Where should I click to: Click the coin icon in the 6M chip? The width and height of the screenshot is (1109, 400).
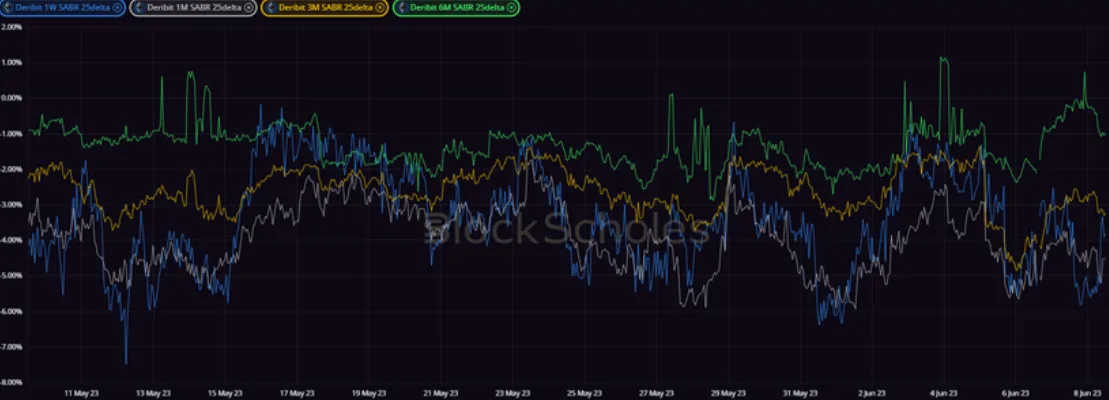[x=402, y=8]
